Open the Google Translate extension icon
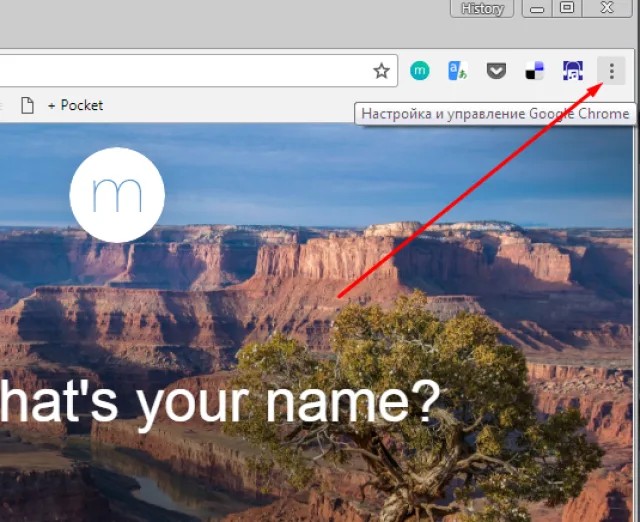Image resolution: width=640 pixels, height=522 pixels. tap(458, 71)
